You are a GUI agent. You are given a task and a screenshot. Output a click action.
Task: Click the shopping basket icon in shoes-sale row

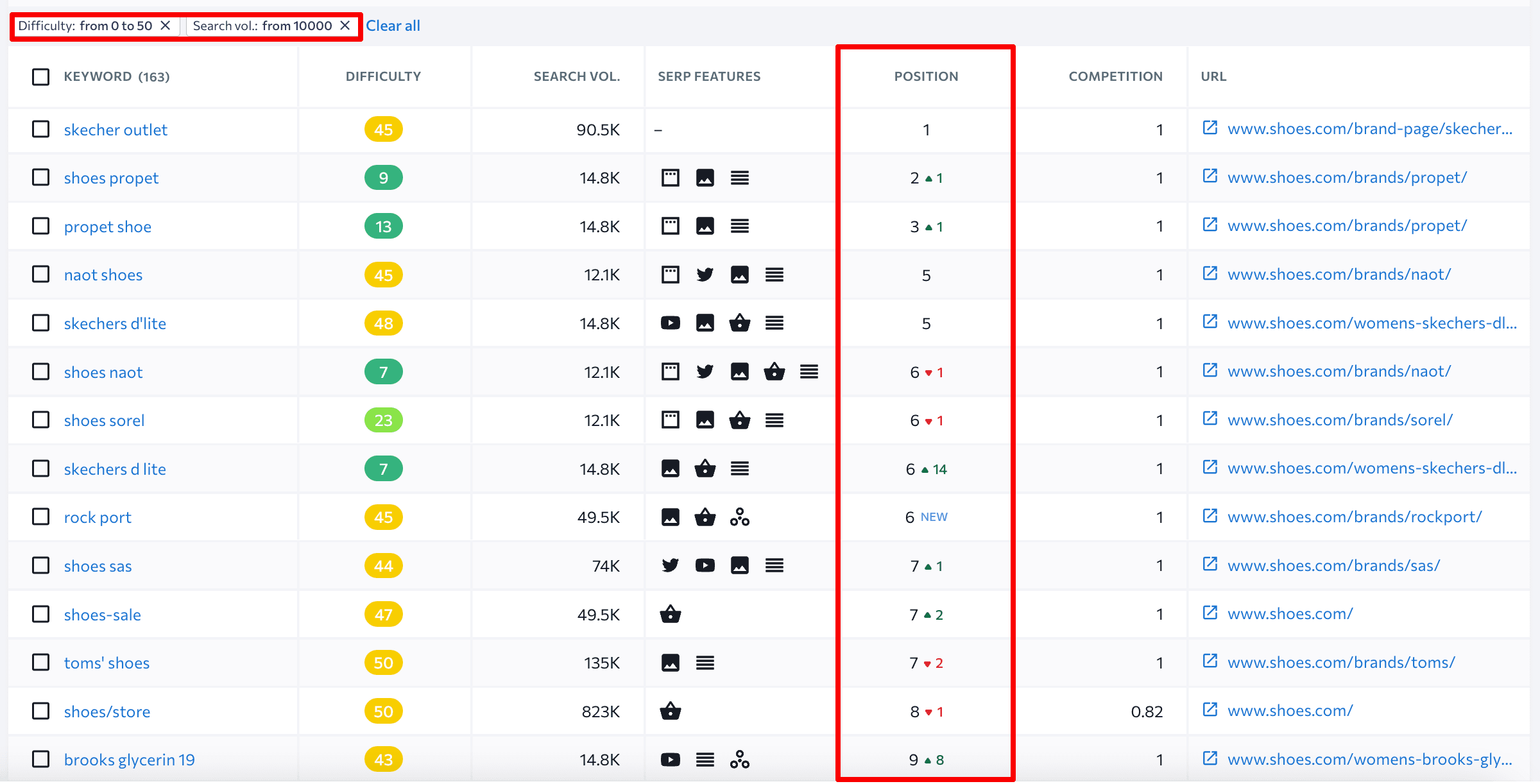point(671,614)
